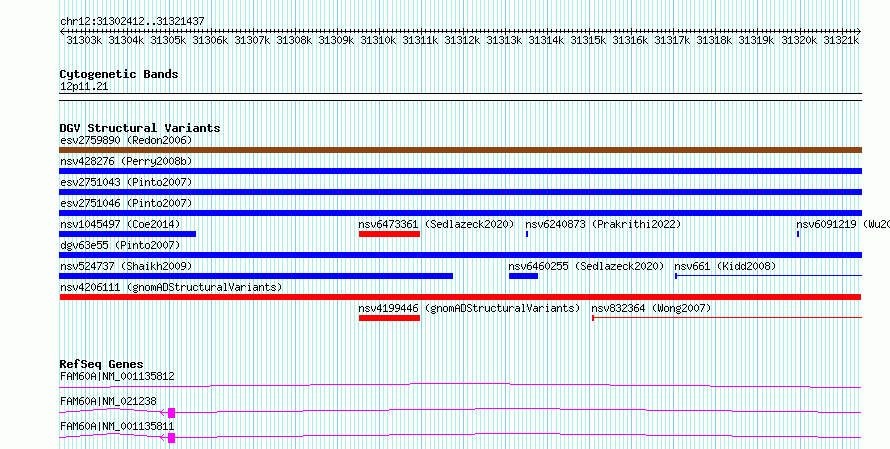Open the esv2751046 (Pinto2007) variant label
The height and width of the screenshot is (449, 890).
(x=126, y=203)
